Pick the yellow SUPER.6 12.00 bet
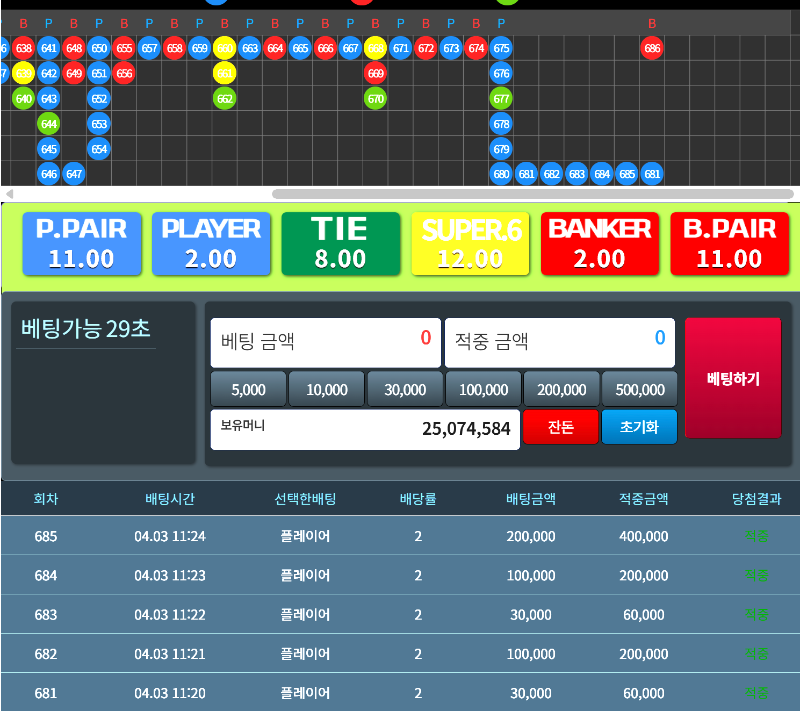800x711 pixels. tap(471, 243)
